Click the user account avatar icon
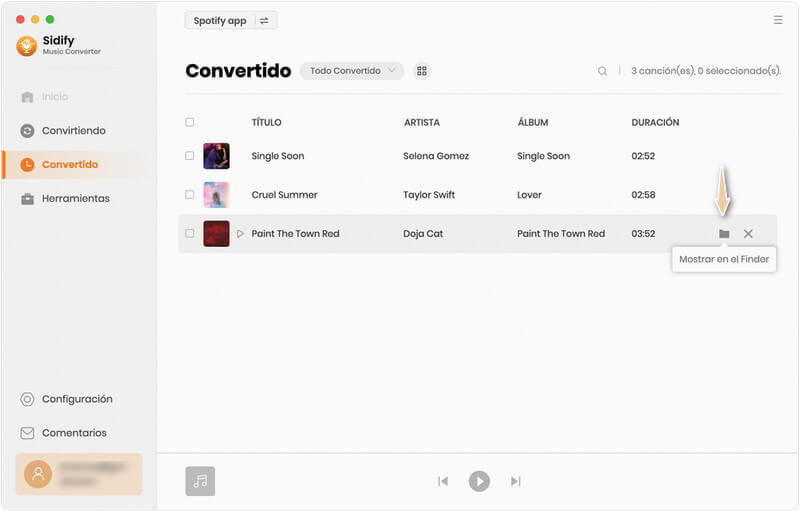Screen dimensions: 800x511 point(38,474)
